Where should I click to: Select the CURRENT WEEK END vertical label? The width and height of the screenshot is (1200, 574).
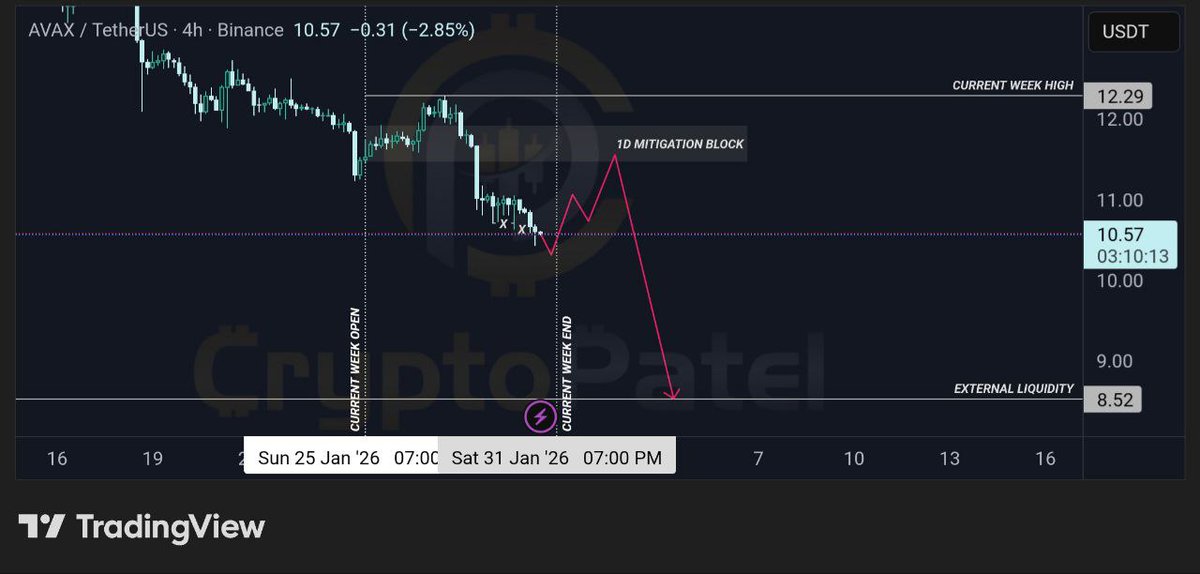(567, 374)
